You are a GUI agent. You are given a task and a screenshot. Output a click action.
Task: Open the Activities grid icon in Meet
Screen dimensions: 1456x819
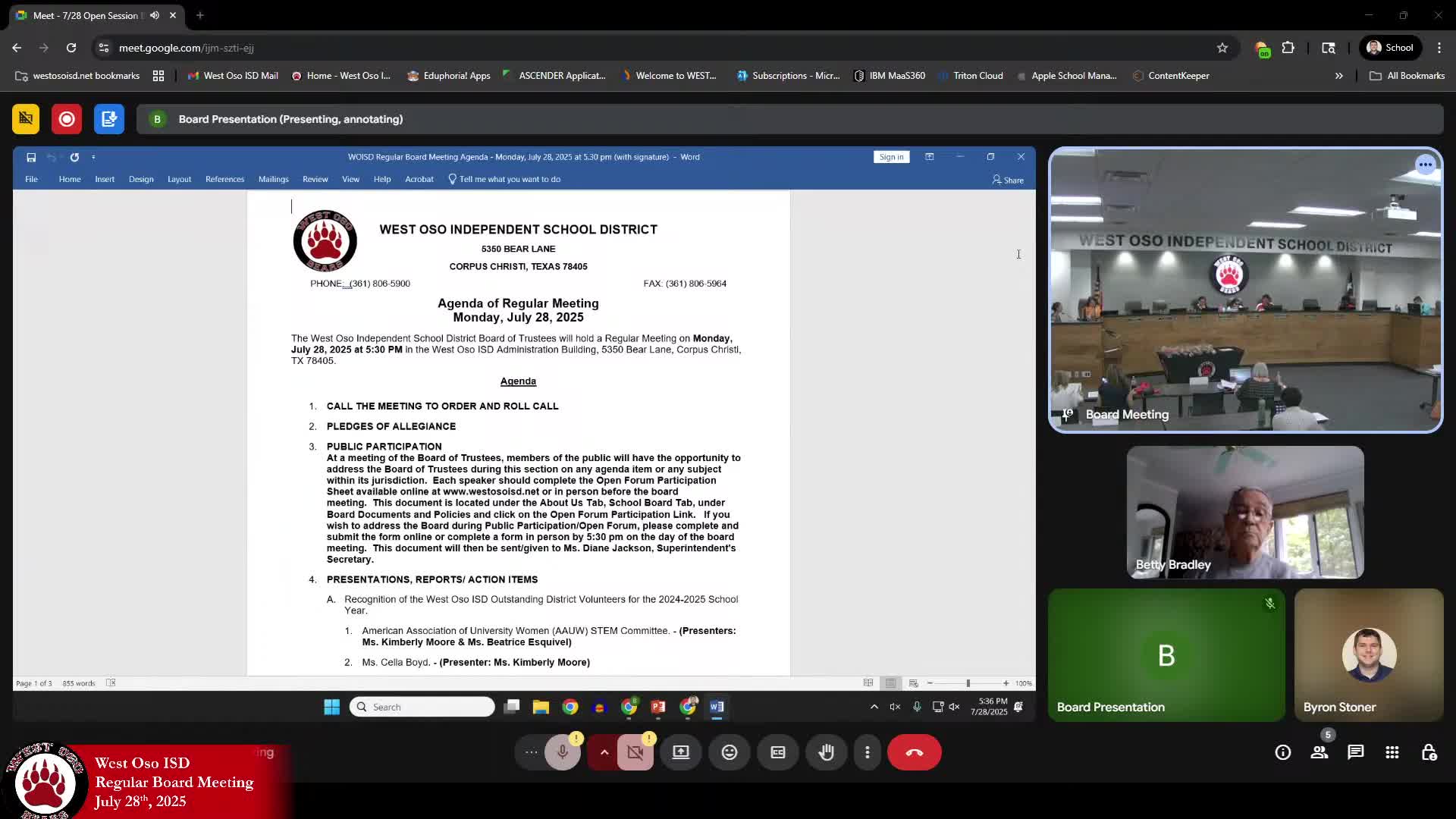[1392, 752]
